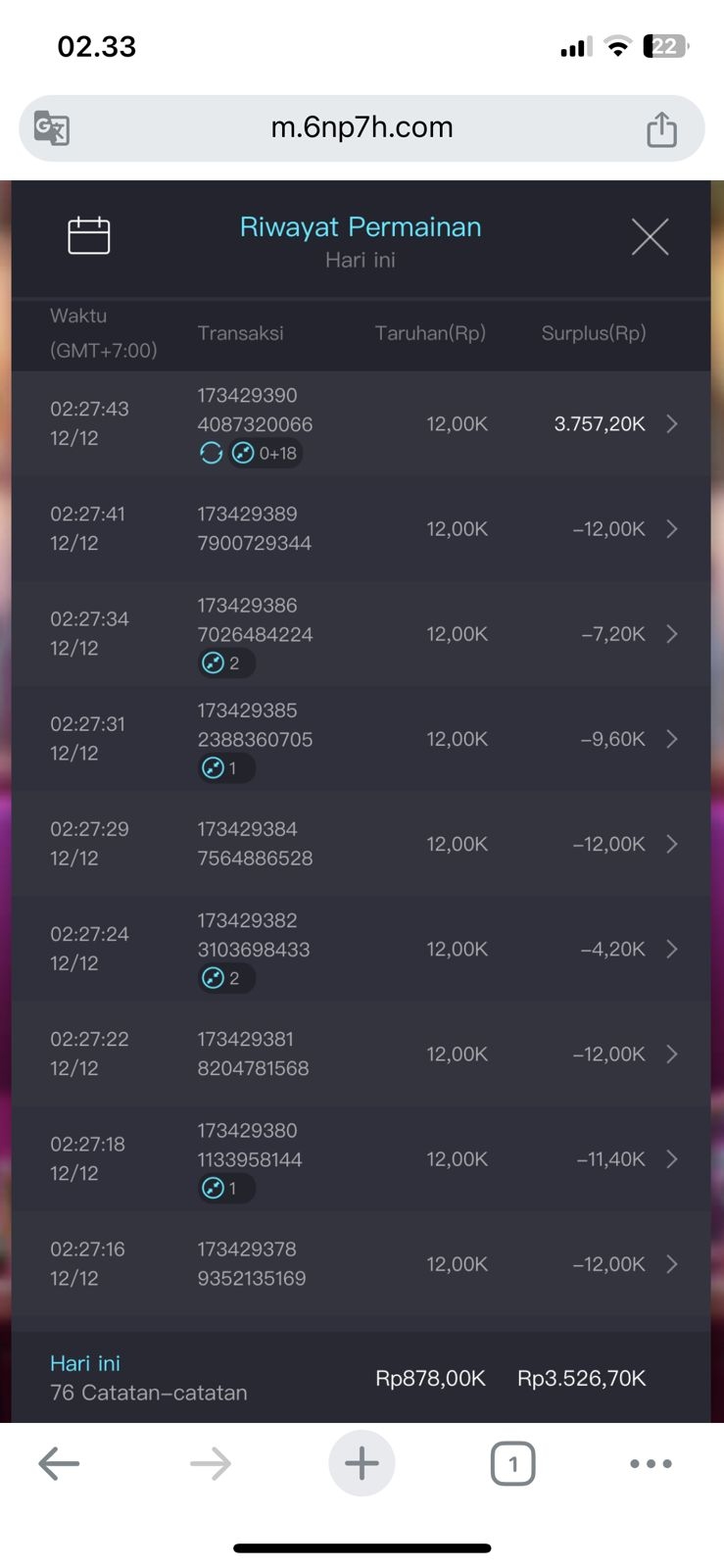
Task: Close the Riwayat Permainan panel
Action: coord(650,237)
